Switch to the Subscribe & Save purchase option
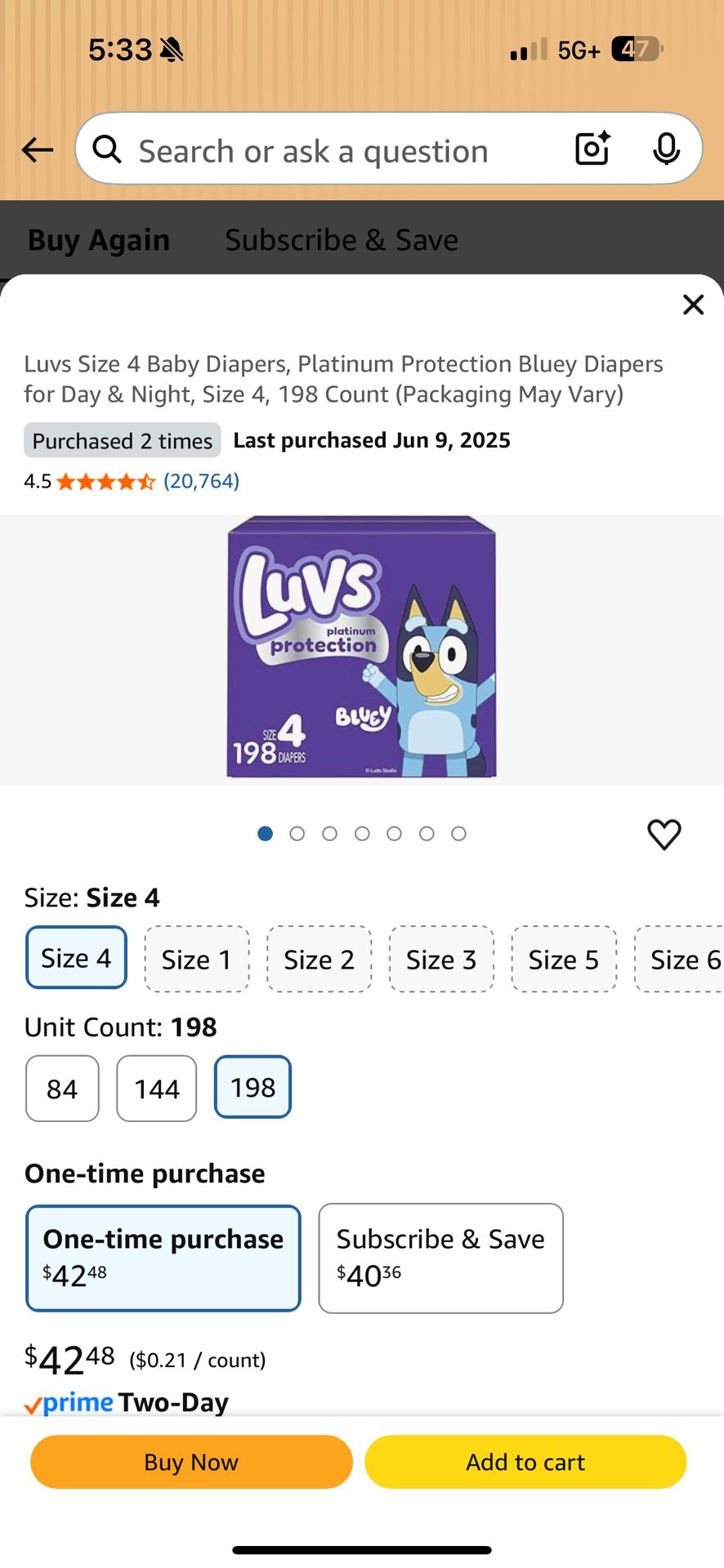Screen dimensions: 724x1568 point(440,1258)
